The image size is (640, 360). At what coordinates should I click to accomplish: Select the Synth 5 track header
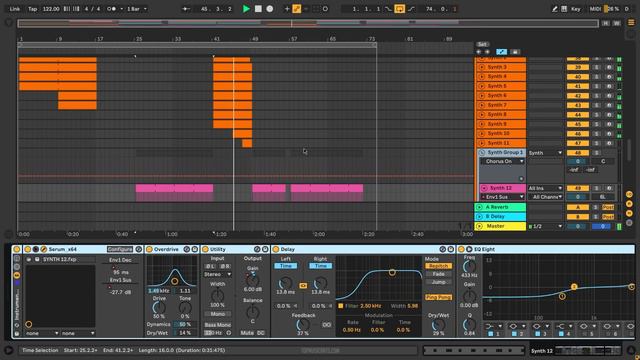[501, 86]
